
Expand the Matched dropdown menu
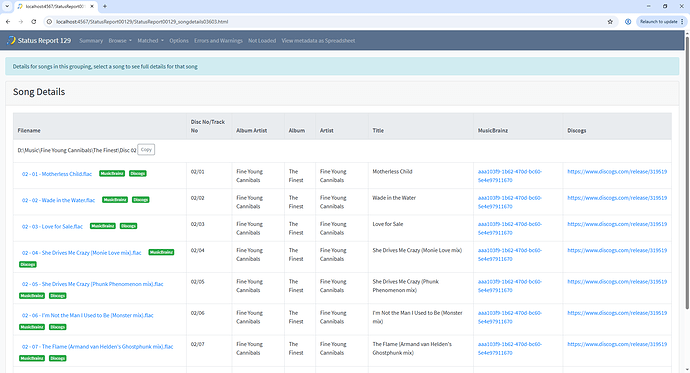point(150,40)
